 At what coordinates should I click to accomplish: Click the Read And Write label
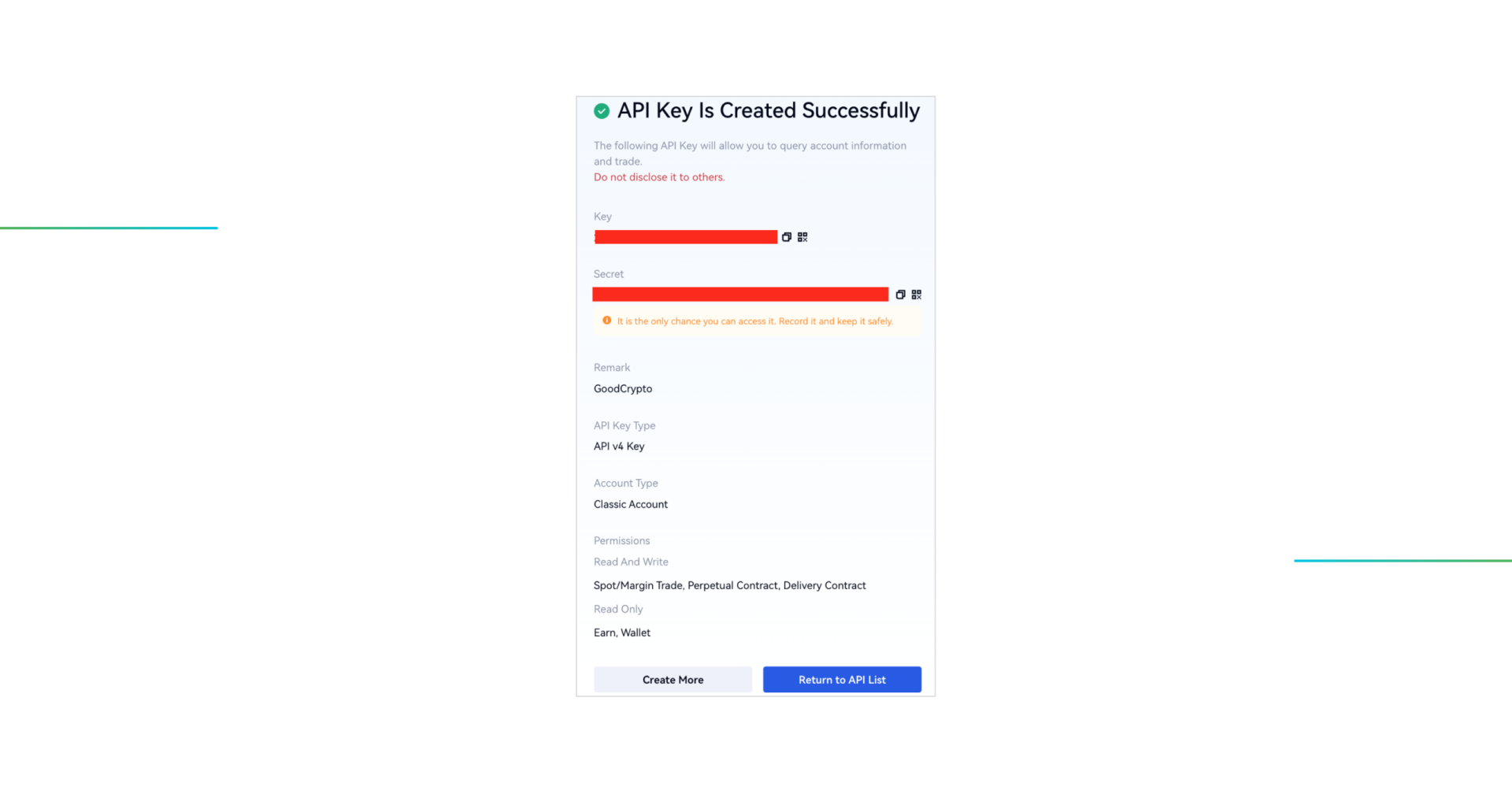click(631, 562)
